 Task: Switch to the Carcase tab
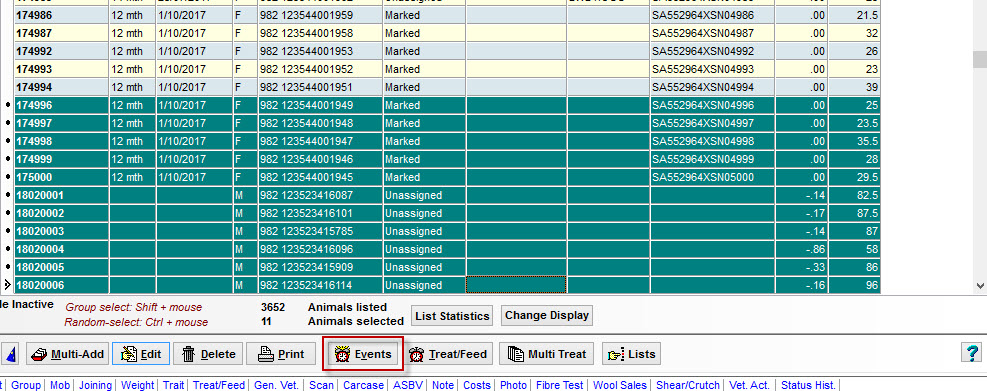pos(363,385)
